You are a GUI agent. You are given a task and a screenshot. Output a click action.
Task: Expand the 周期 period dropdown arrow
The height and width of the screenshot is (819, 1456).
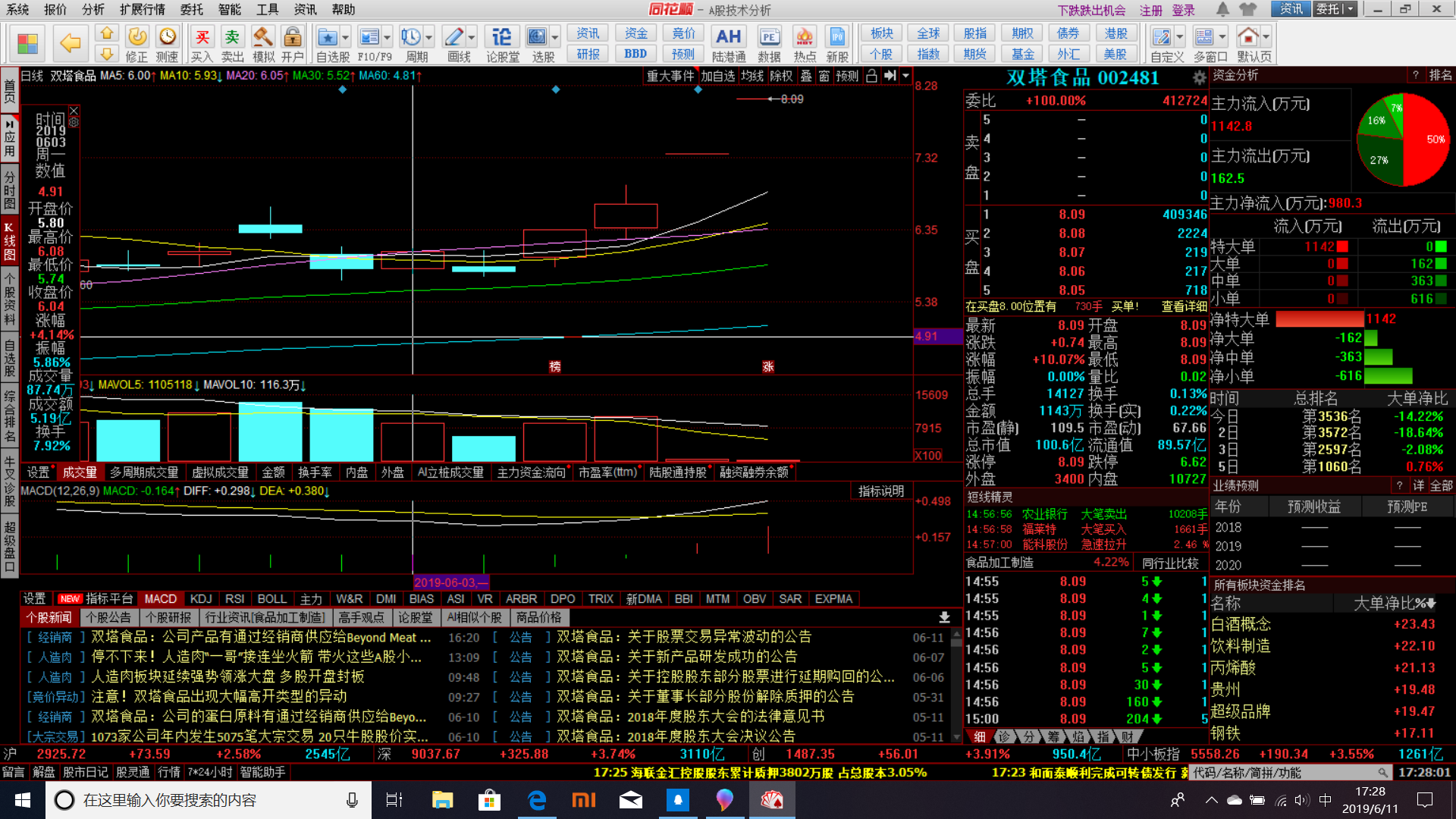tap(428, 37)
